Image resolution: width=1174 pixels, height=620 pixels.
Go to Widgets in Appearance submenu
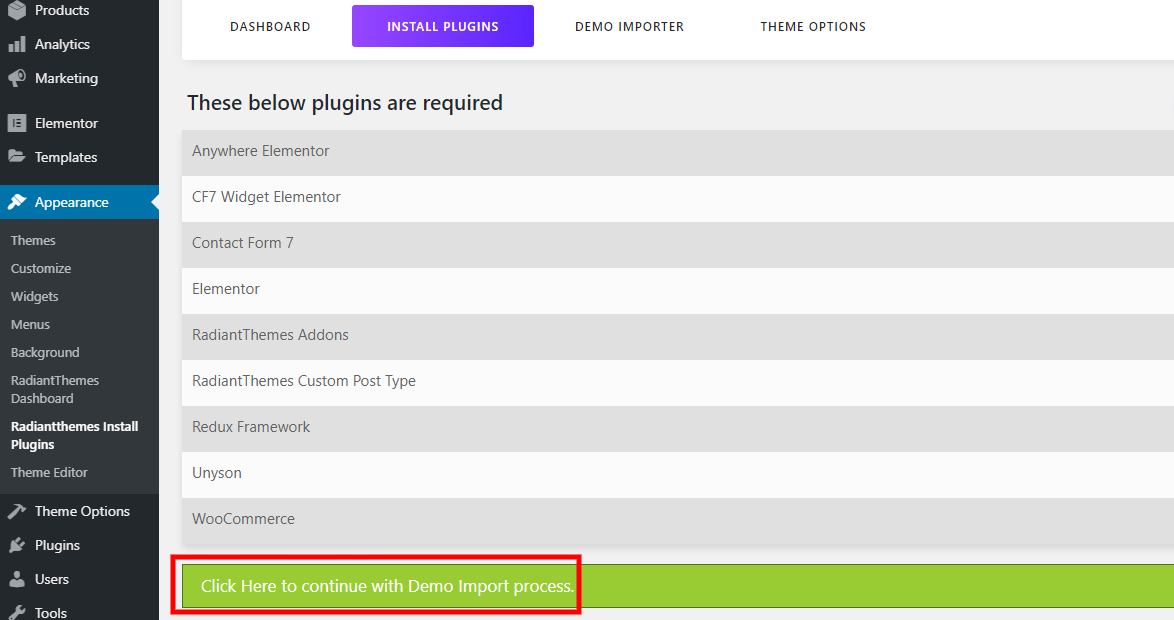[x=35, y=296]
